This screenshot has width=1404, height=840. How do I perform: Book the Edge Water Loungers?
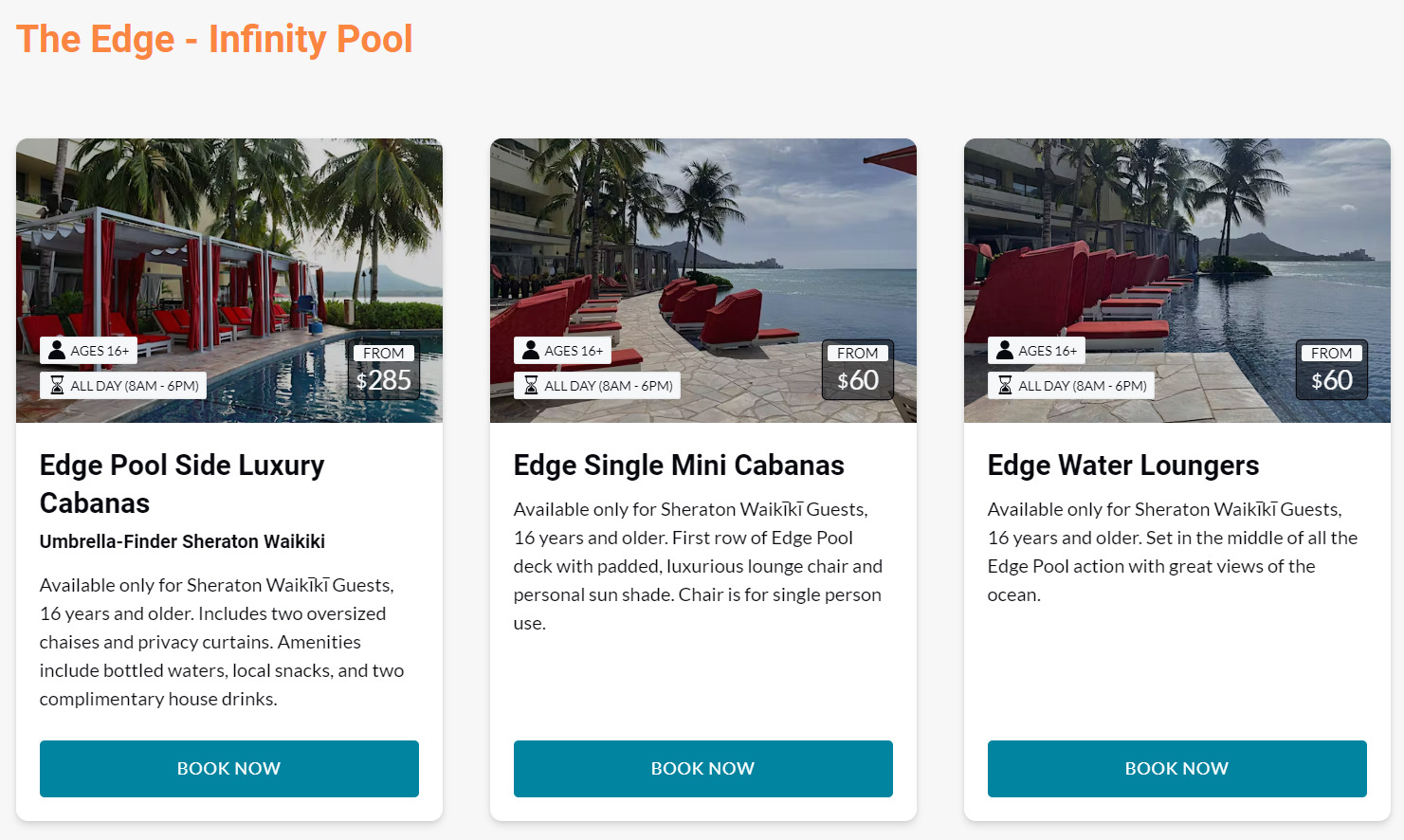click(x=1176, y=768)
